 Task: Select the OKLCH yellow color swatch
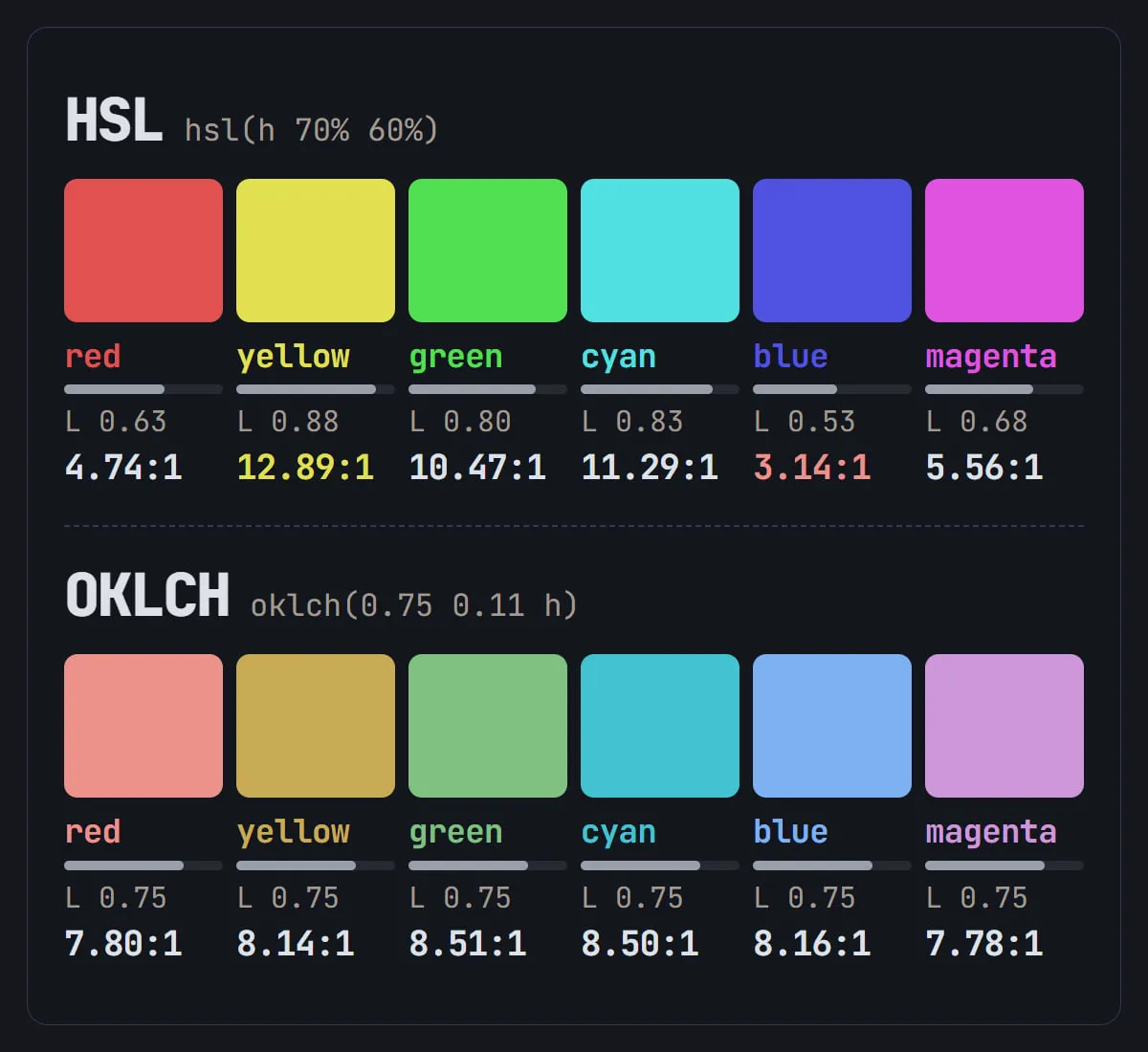[x=316, y=726]
